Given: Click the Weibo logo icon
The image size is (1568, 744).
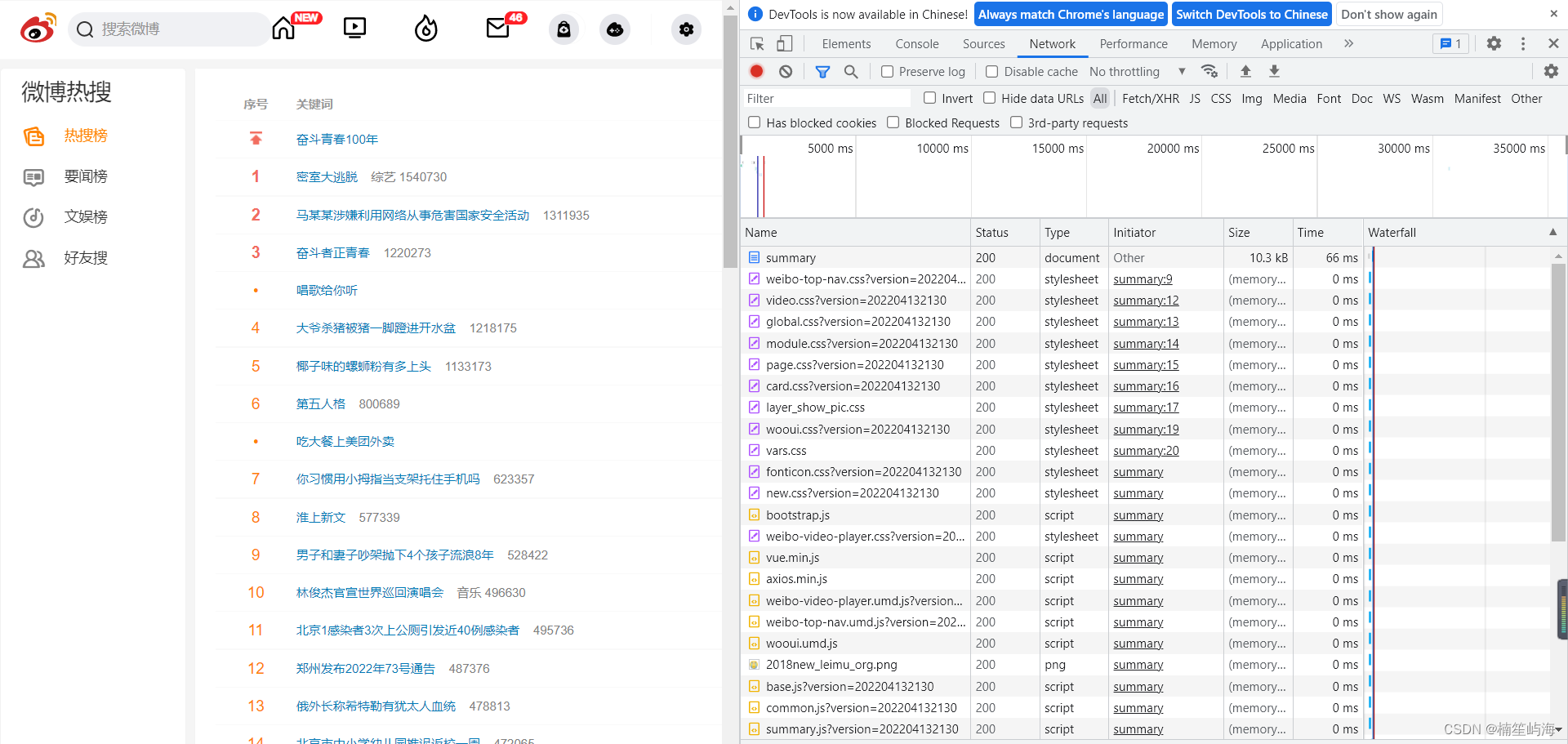Looking at the screenshot, I should click(x=38, y=29).
